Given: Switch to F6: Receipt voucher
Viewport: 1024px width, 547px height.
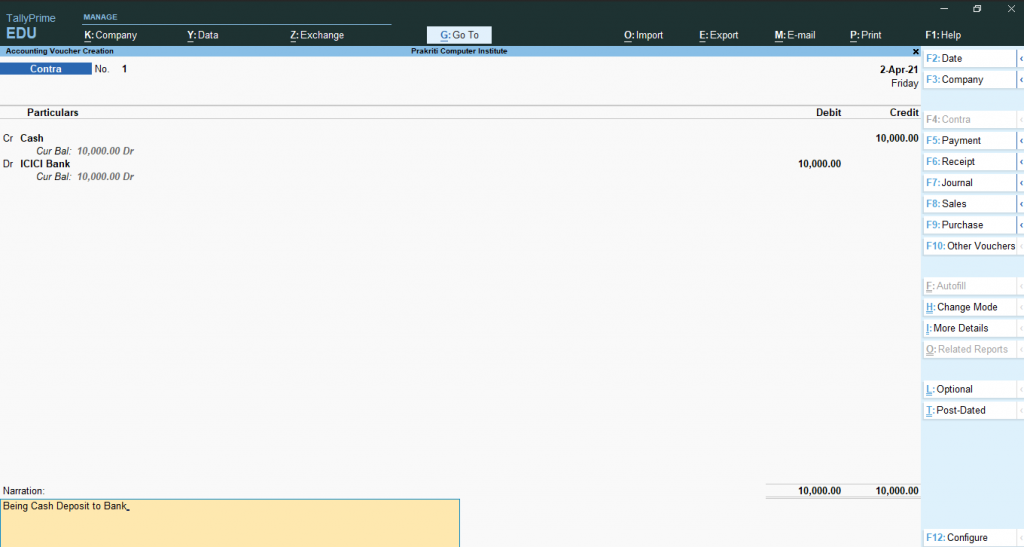Looking at the screenshot, I should pos(968,162).
